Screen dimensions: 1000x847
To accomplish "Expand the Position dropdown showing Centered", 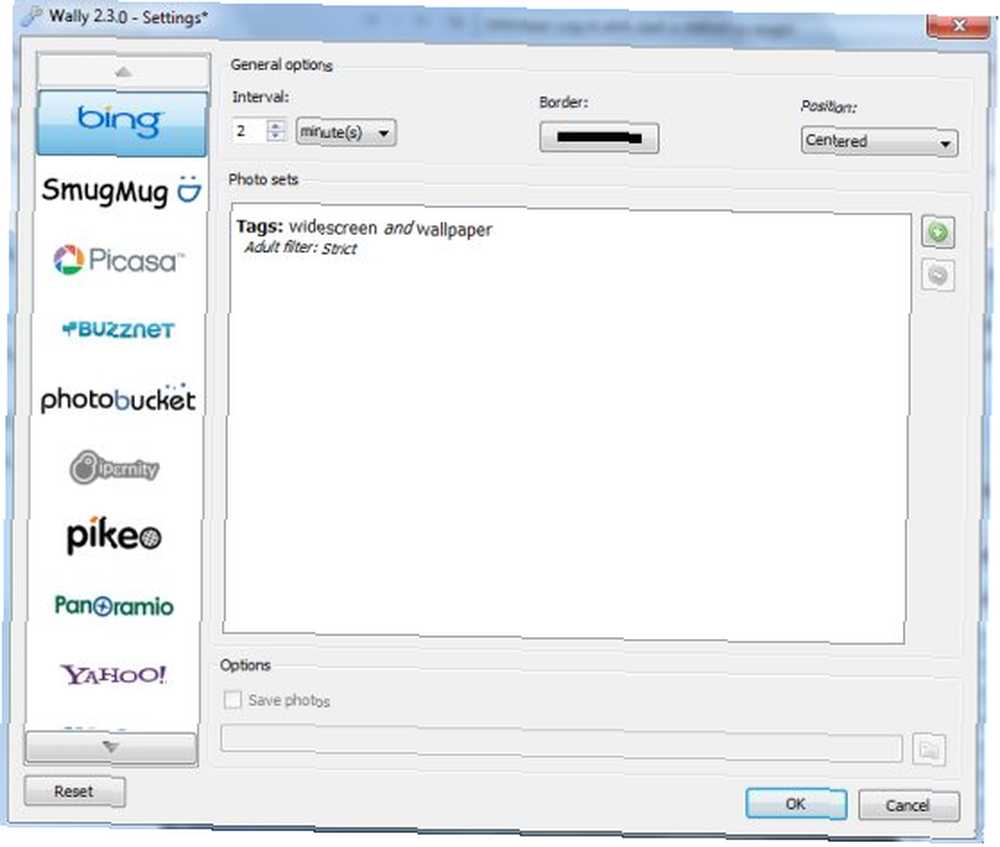I will pyautogui.click(x=879, y=141).
